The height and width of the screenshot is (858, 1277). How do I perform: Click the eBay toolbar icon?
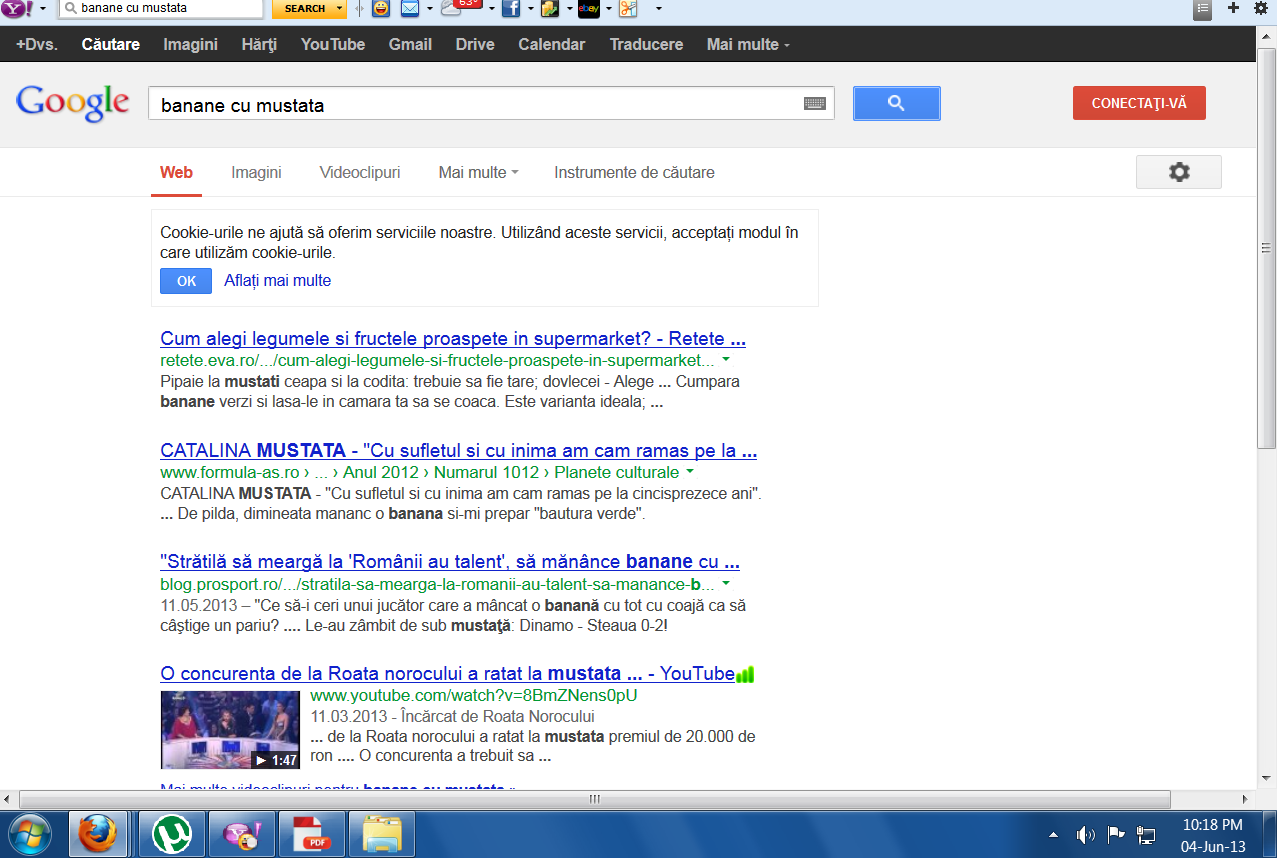[x=589, y=9]
